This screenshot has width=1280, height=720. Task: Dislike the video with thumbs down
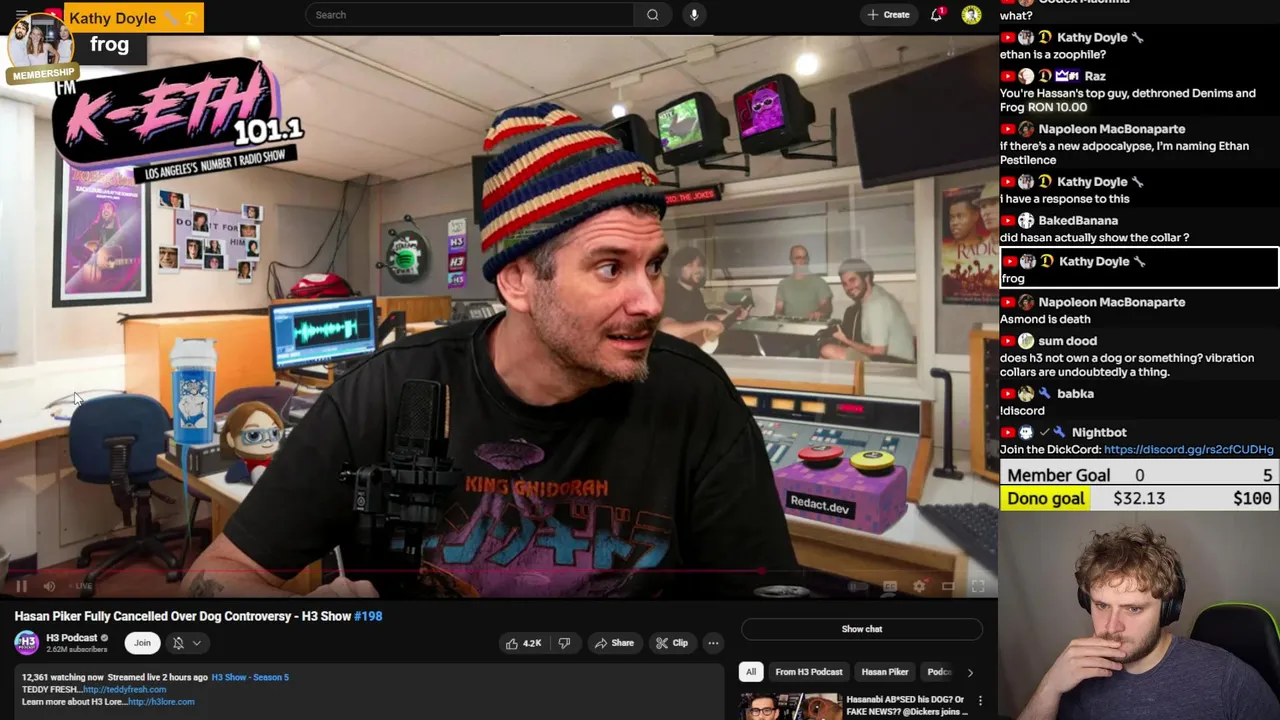click(564, 643)
